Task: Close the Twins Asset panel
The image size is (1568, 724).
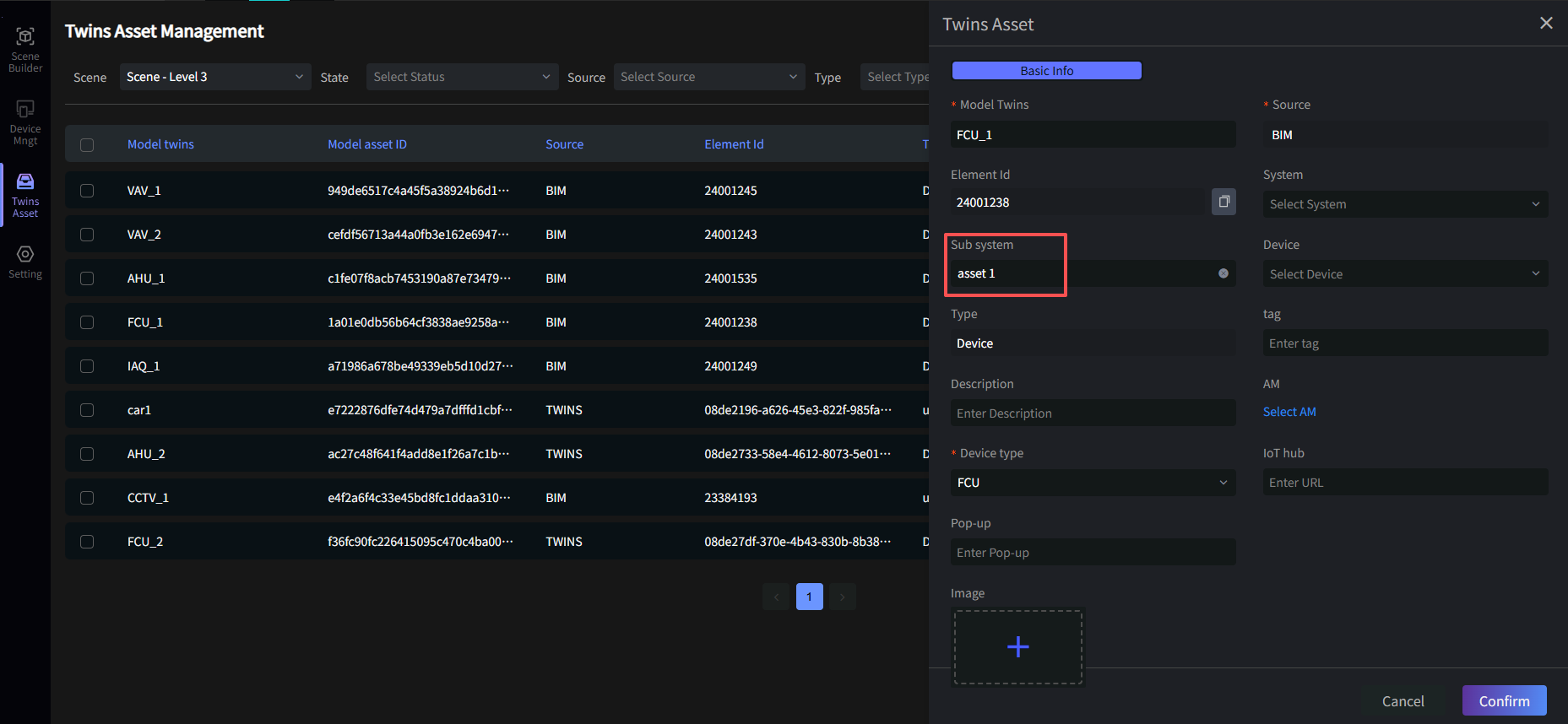Action: point(1545,23)
